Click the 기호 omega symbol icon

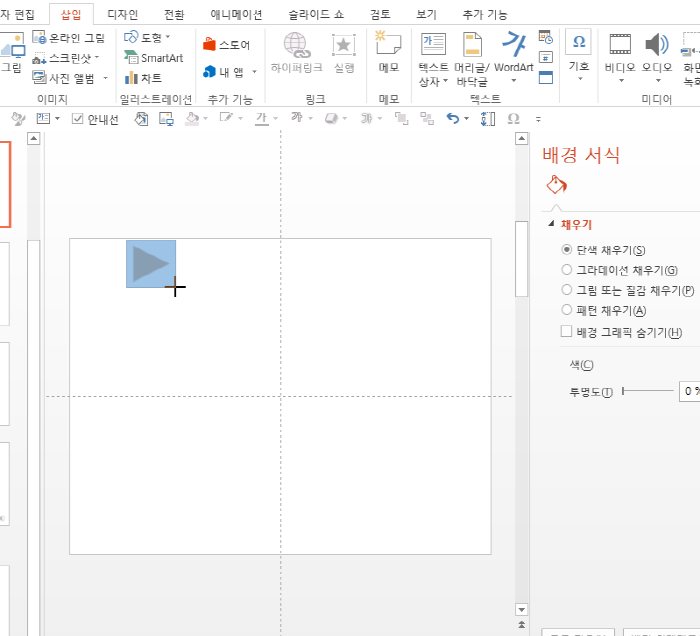click(579, 42)
